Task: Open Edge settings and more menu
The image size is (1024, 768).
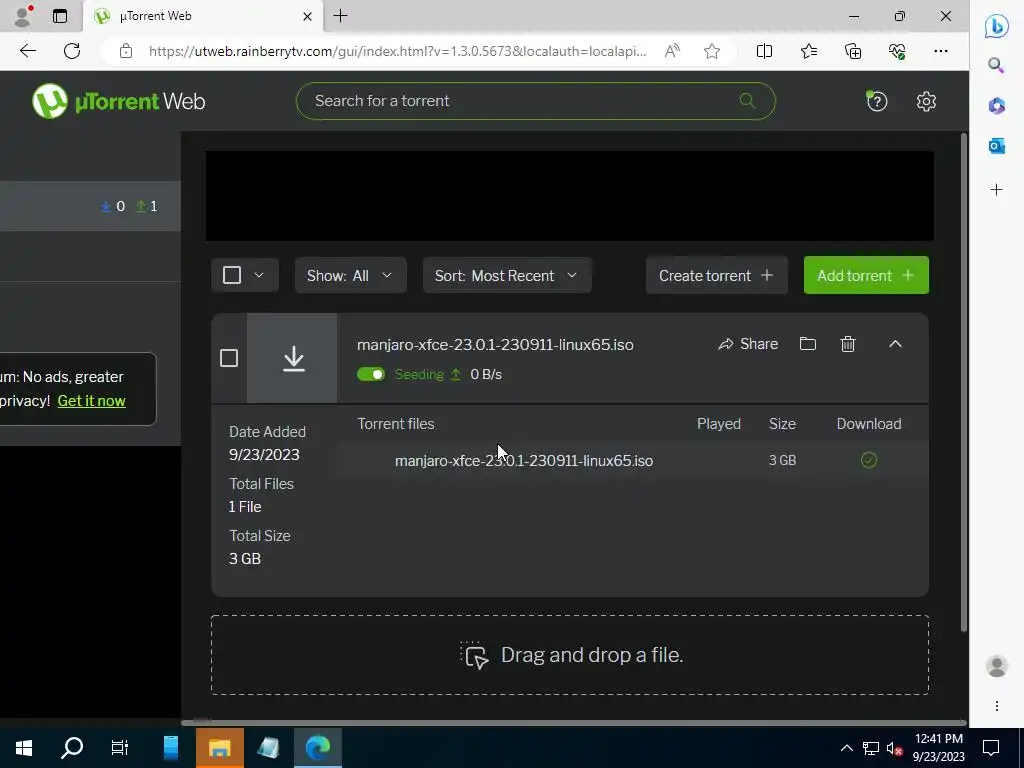Action: point(940,51)
